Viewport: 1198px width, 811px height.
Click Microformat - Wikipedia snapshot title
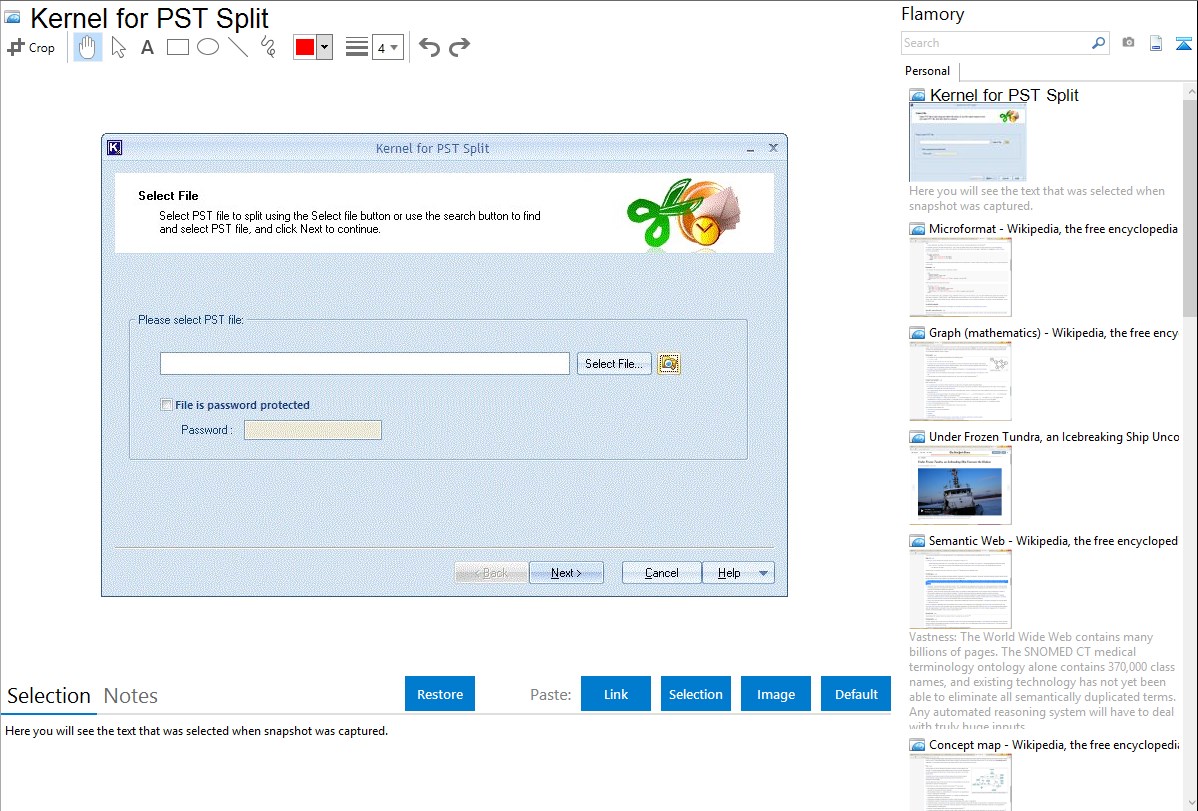pos(1053,229)
